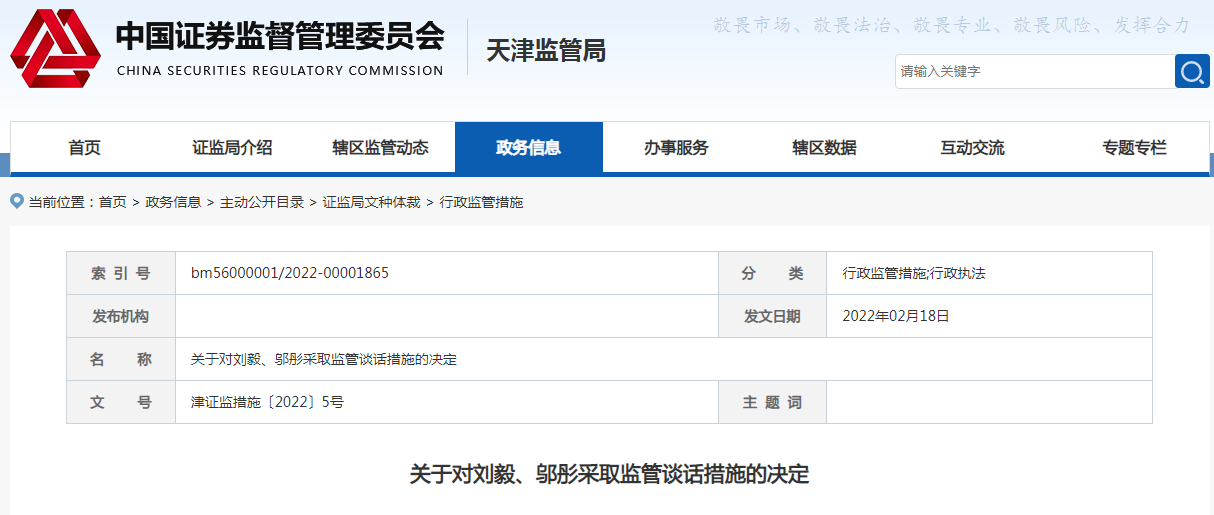Click the 索引号 label cell
Viewport: 1214px width, 515px height.
(x=121, y=273)
